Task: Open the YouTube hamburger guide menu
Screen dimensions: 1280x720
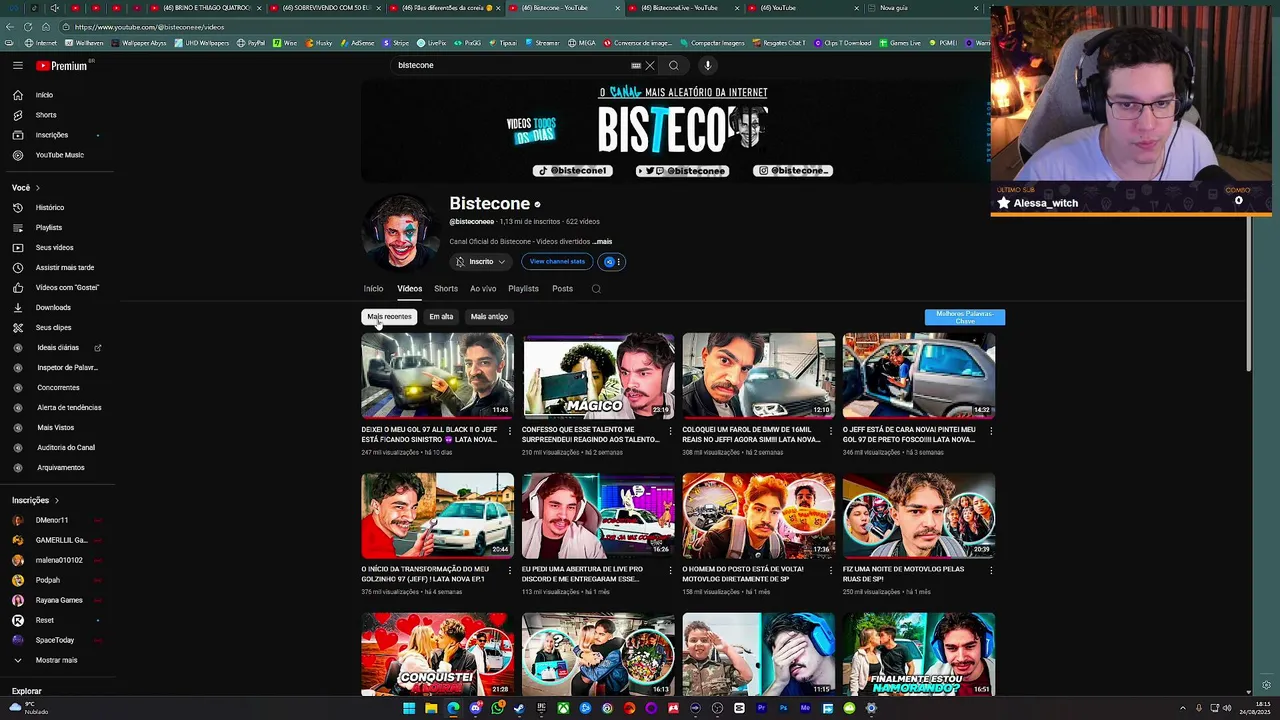Action: (17, 65)
